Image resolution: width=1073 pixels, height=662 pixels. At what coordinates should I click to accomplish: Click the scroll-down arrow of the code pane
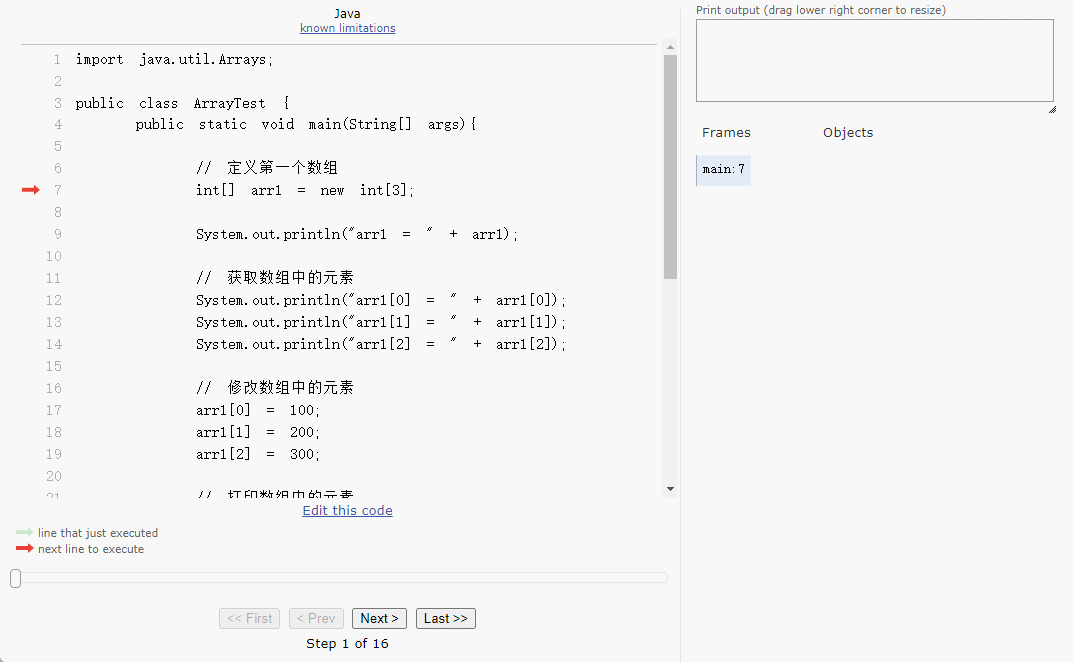[x=670, y=489]
